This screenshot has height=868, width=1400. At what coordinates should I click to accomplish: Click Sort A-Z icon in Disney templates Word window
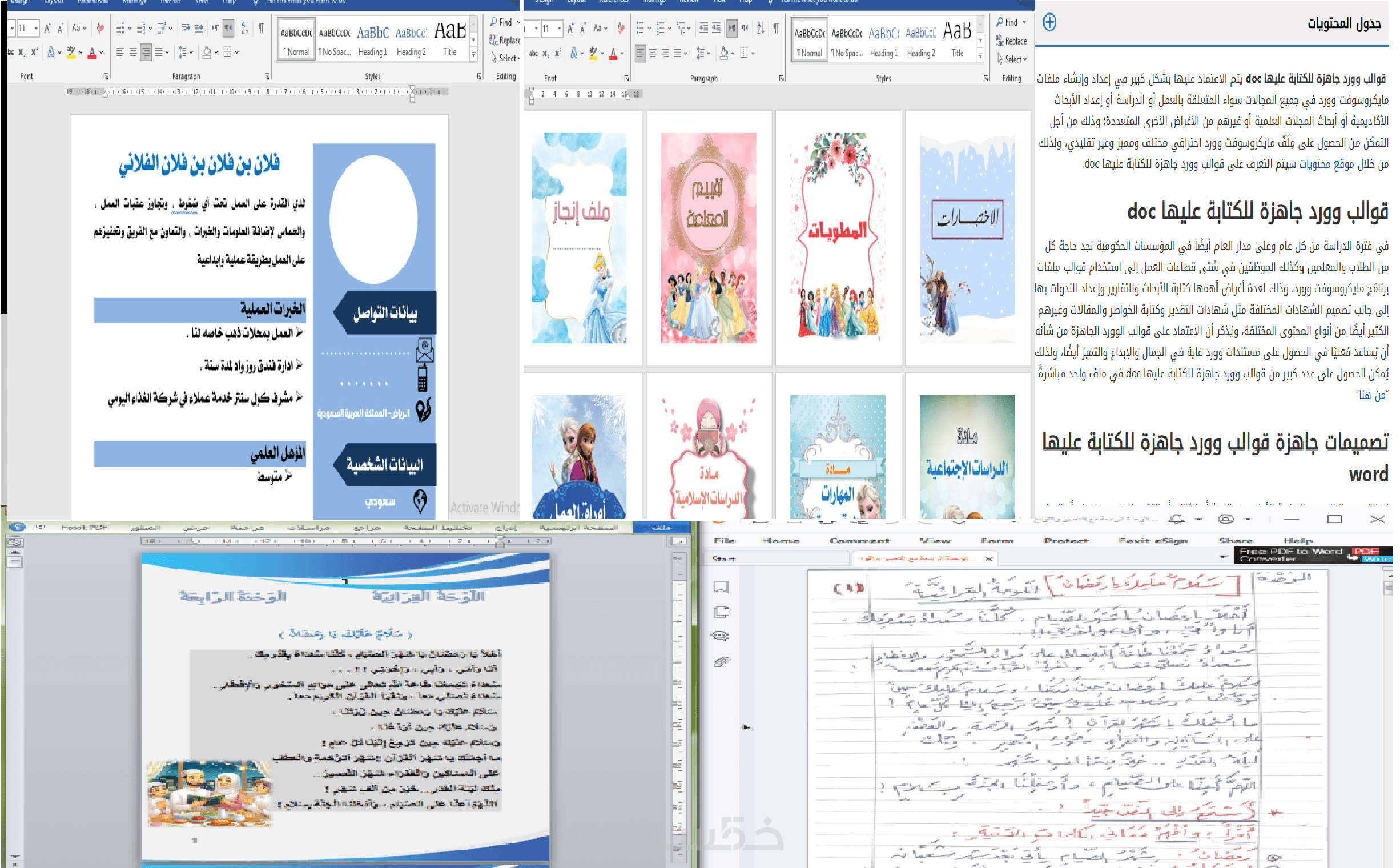[x=760, y=27]
